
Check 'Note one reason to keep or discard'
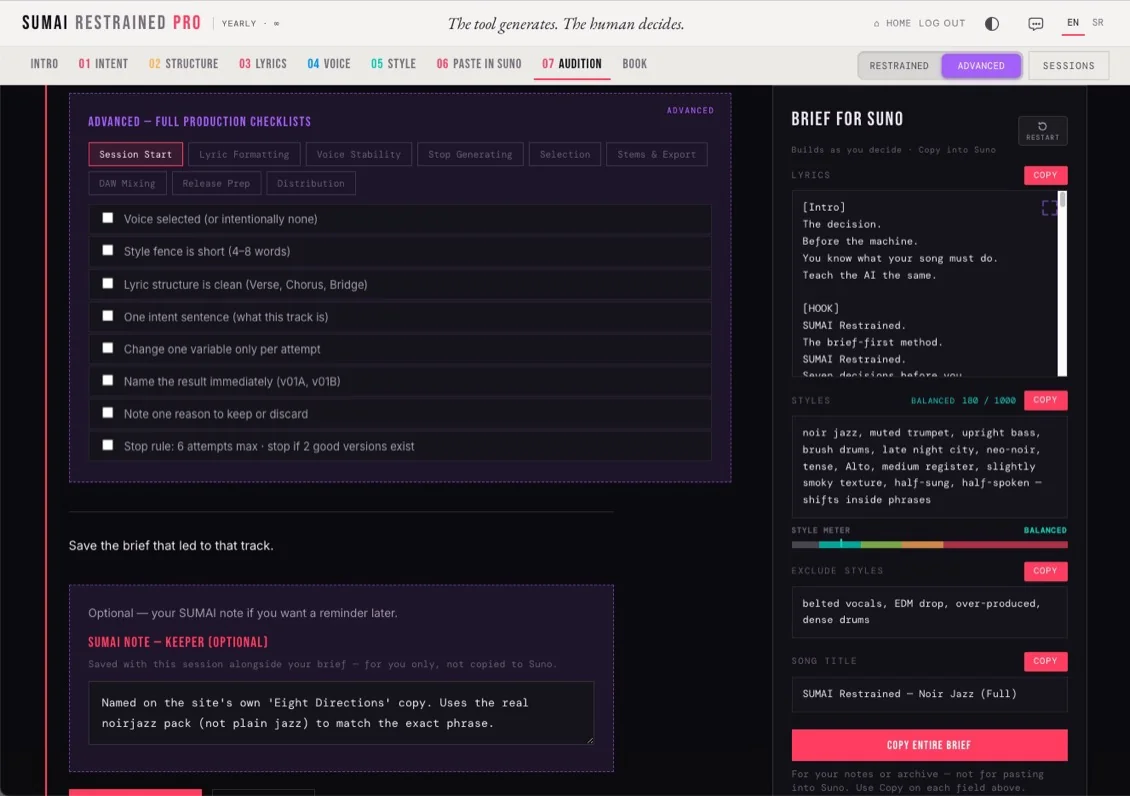(107, 413)
